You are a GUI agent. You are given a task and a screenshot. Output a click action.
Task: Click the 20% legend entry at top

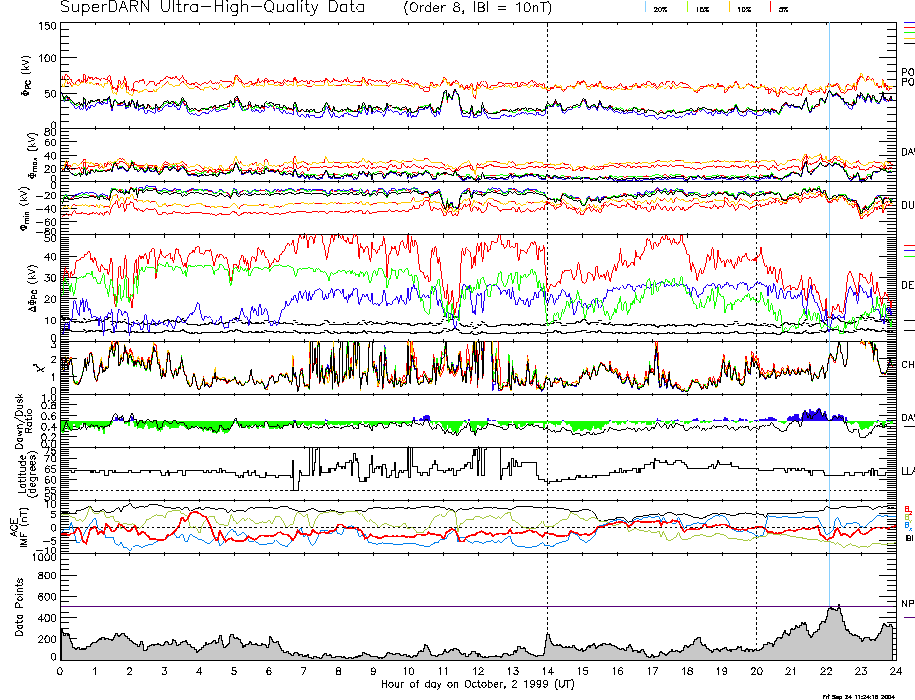tap(660, 8)
